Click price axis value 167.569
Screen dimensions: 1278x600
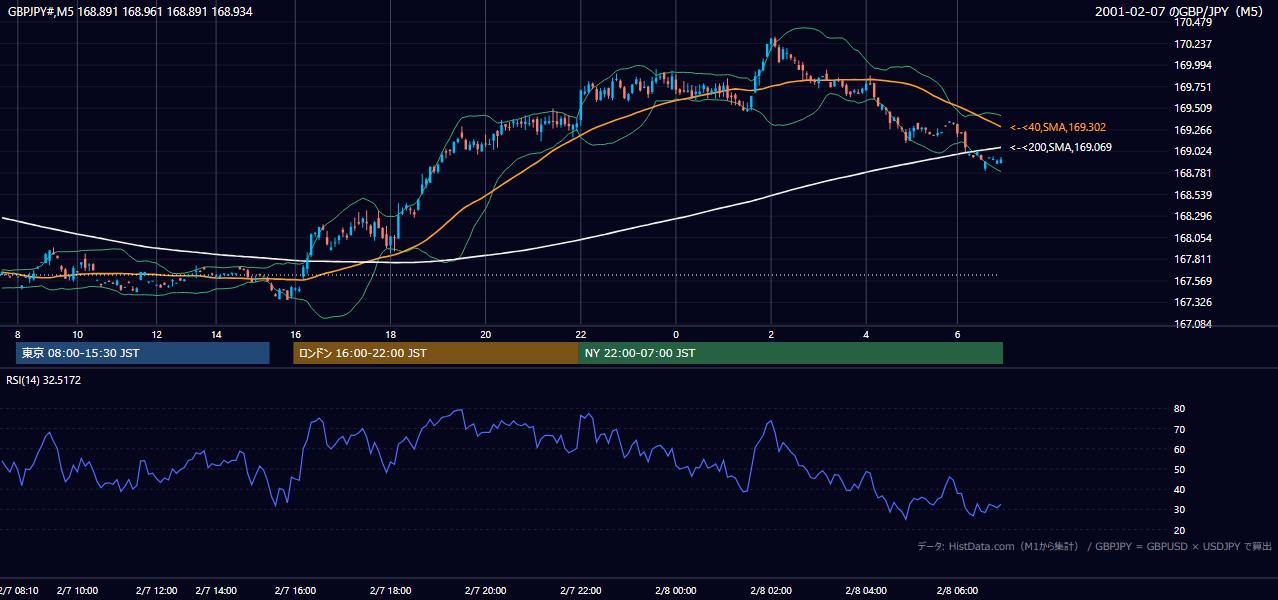point(1193,281)
